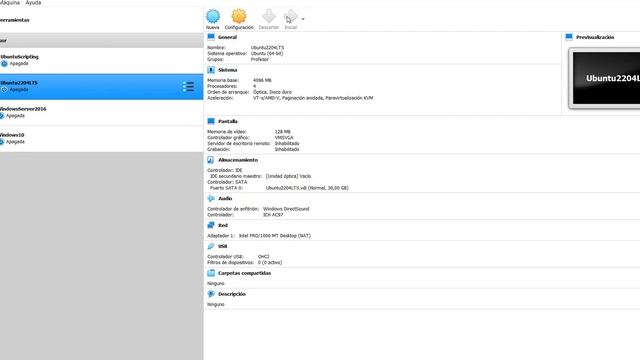This screenshot has width=640, height=360.
Task: Click Ubuntu2204LTS power state icon
Action: point(4,89)
